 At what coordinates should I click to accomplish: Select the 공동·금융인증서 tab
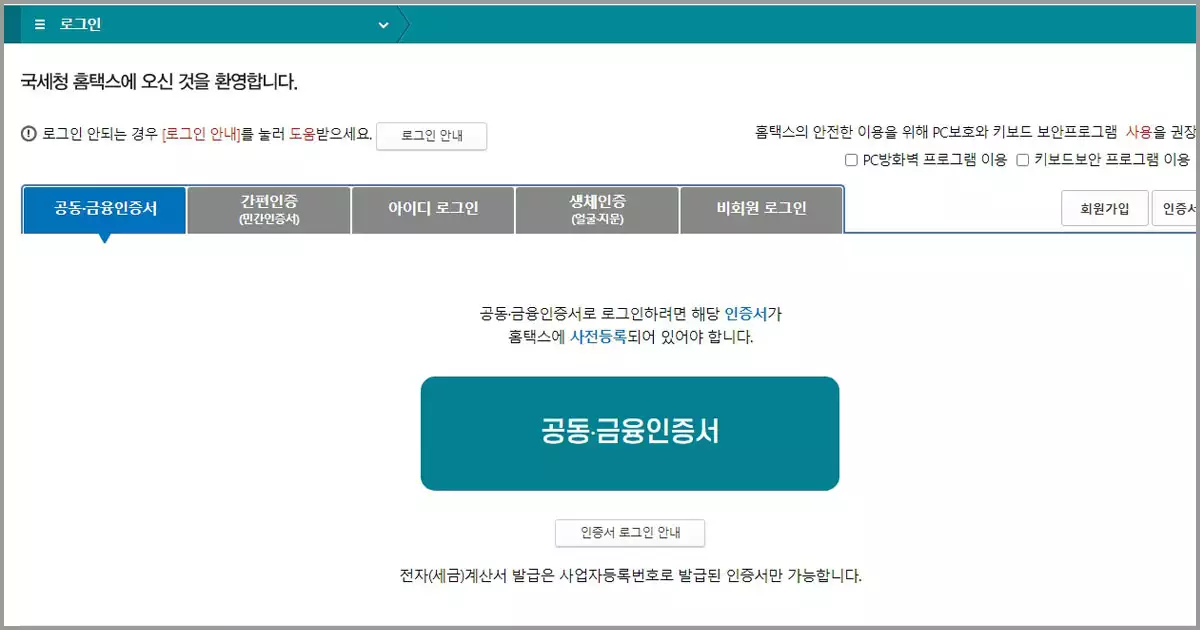coord(104,209)
